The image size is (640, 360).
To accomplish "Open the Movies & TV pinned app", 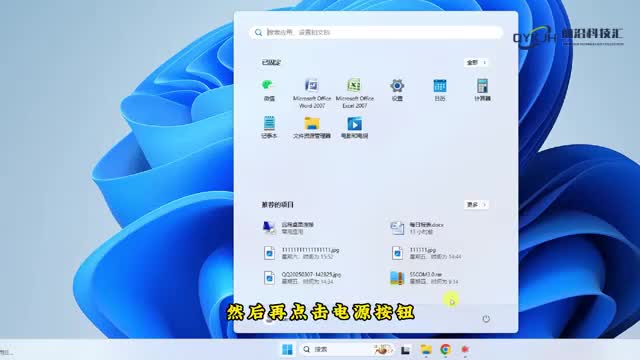I will pyautogui.click(x=354, y=127).
